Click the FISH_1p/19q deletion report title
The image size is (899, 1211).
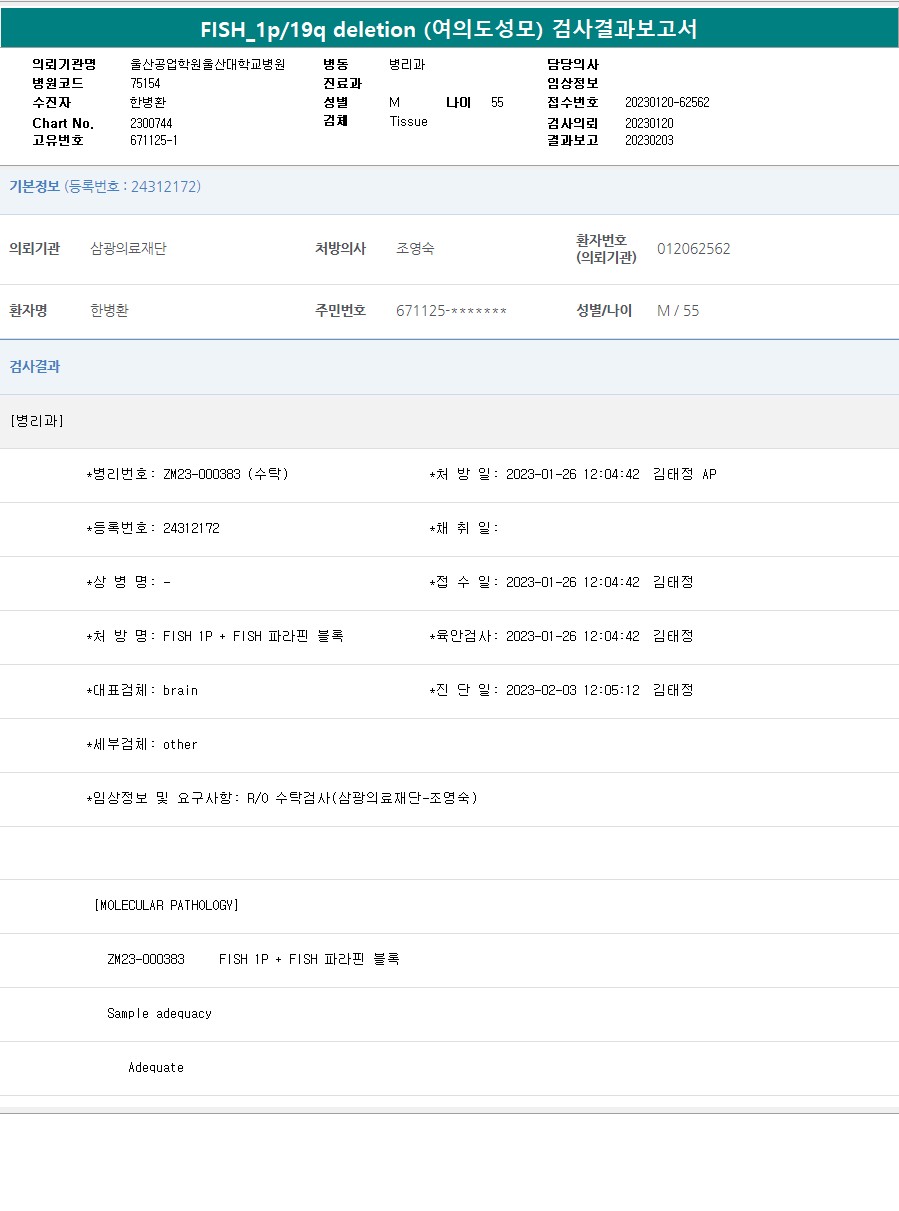point(449,29)
